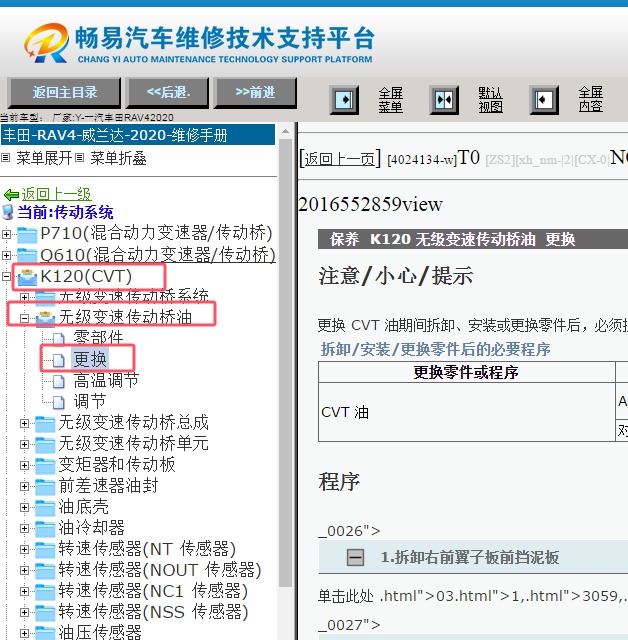628x640 pixels.
Task: Expand all menus via 菜单展开
Action: click(x=44, y=158)
